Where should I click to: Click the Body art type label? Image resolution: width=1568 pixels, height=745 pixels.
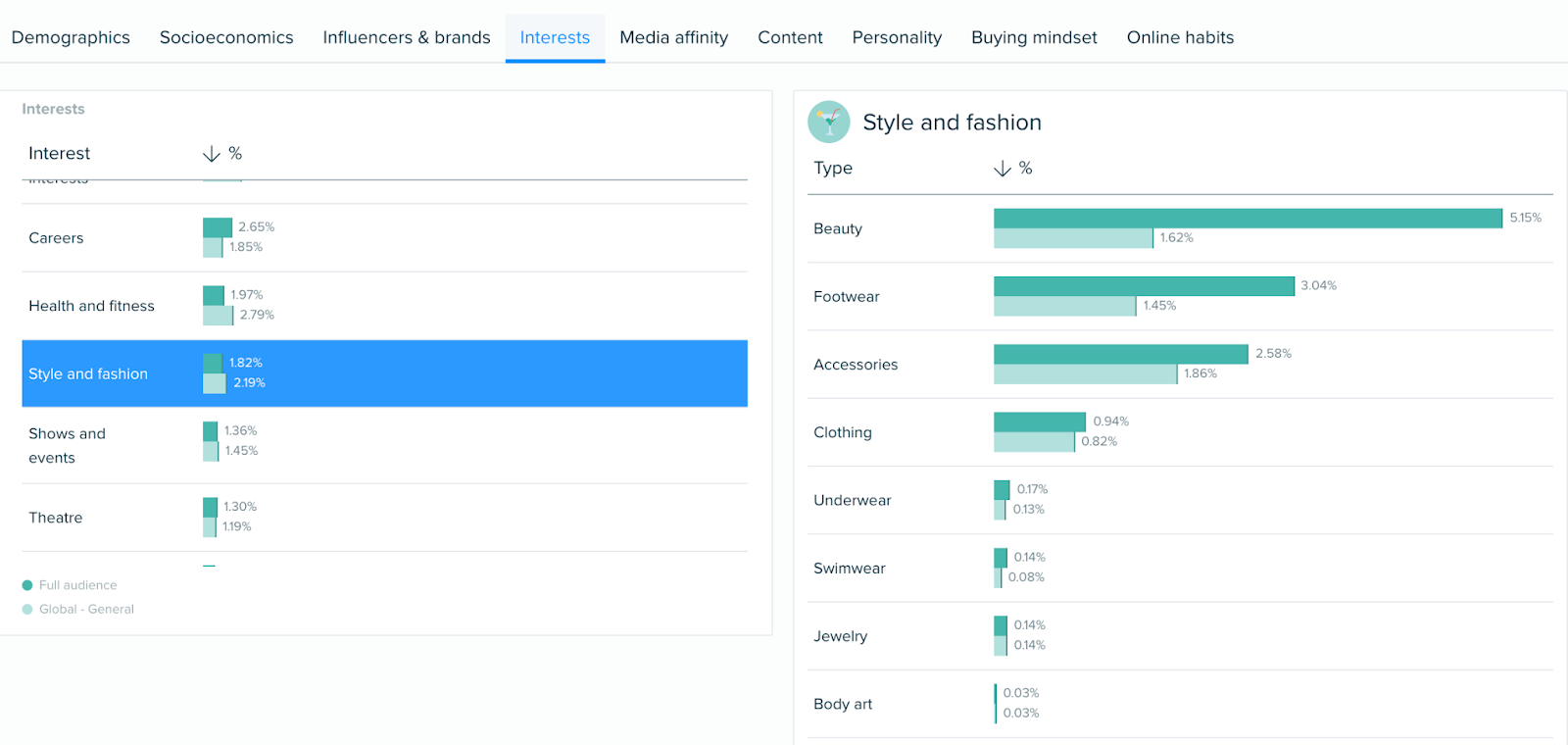coord(843,704)
